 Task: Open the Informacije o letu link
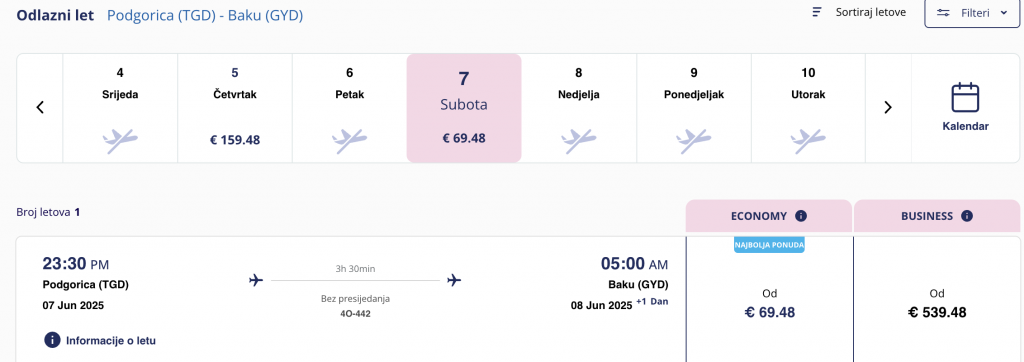point(110,340)
